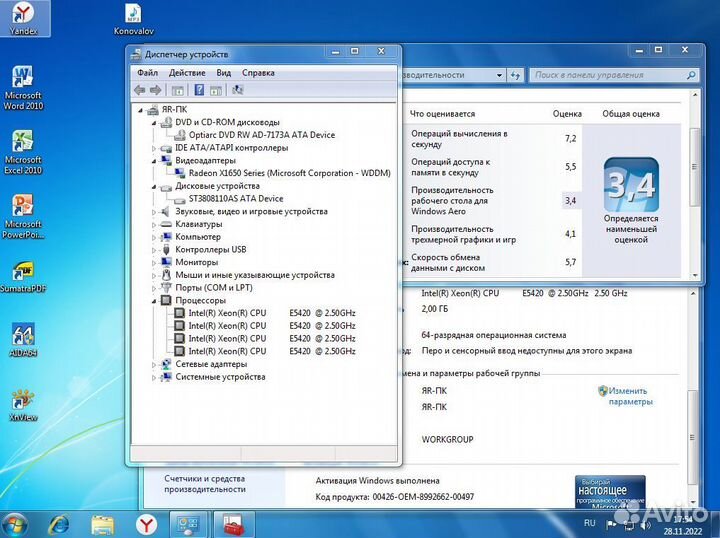Screen dimensions: 720x538
Task: Collapse the DVD и CD-ROM дисководы node
Action: click(154, 123)
